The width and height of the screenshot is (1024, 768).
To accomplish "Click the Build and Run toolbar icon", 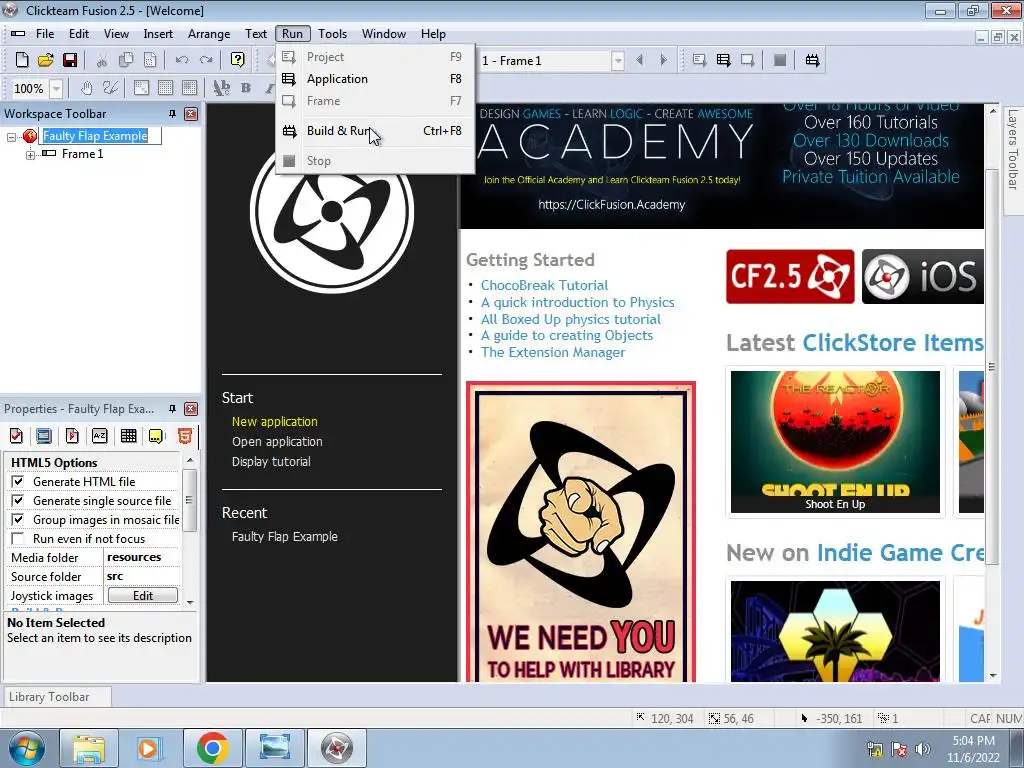I will (812, 60).
